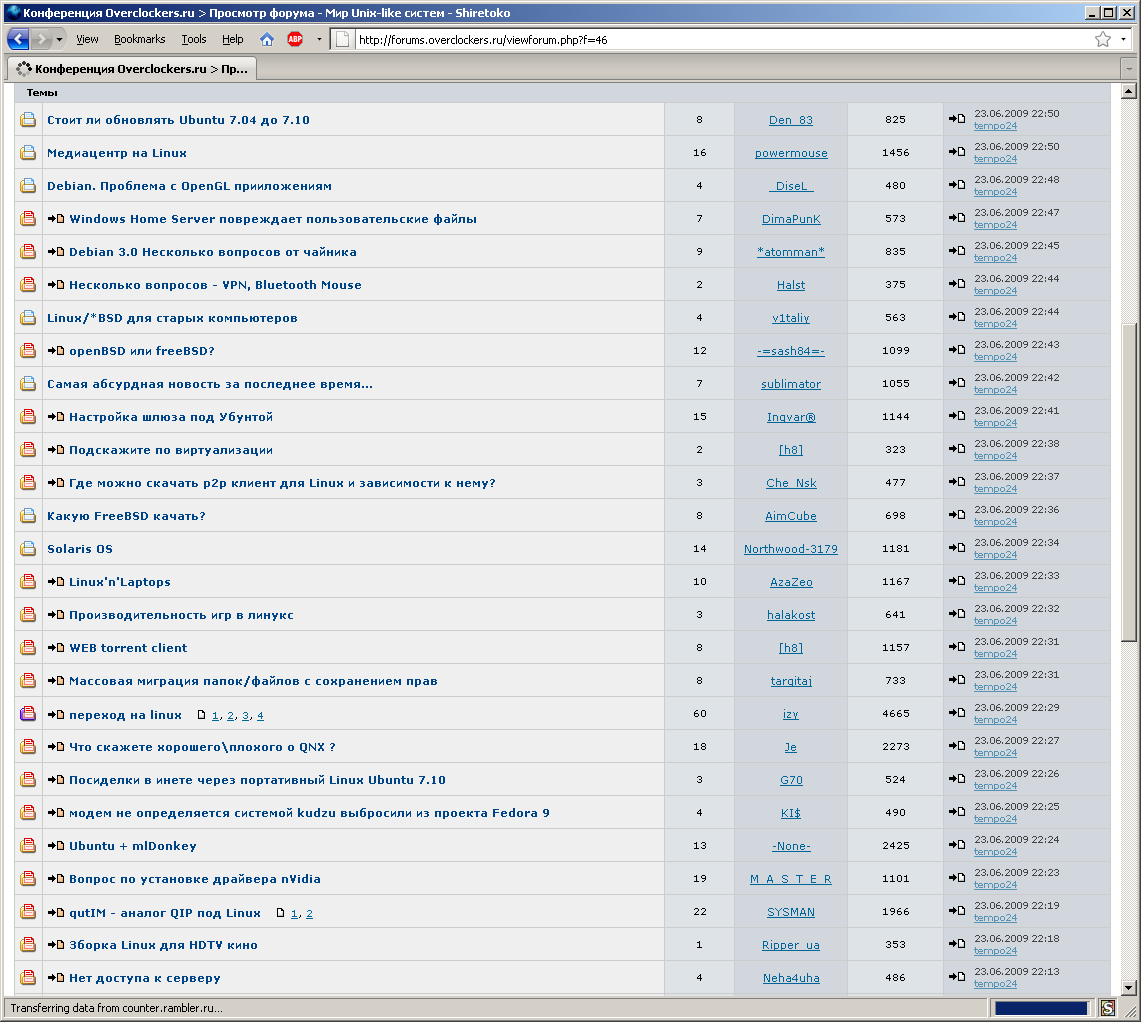The height and width of the screenshot is (1022, 1141).
Task: Click folder icon of переход на linux
Action: coord(28,713)
